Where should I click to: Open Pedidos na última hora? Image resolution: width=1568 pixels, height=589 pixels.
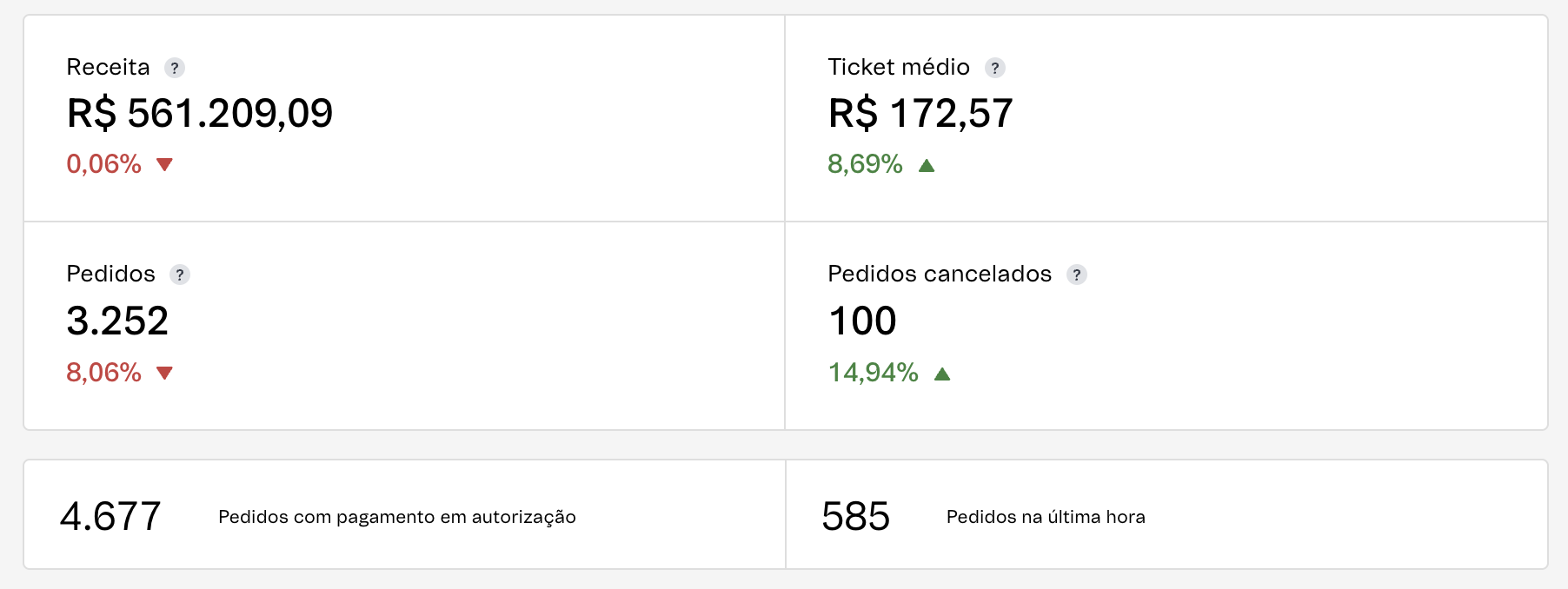[1046, 517]
